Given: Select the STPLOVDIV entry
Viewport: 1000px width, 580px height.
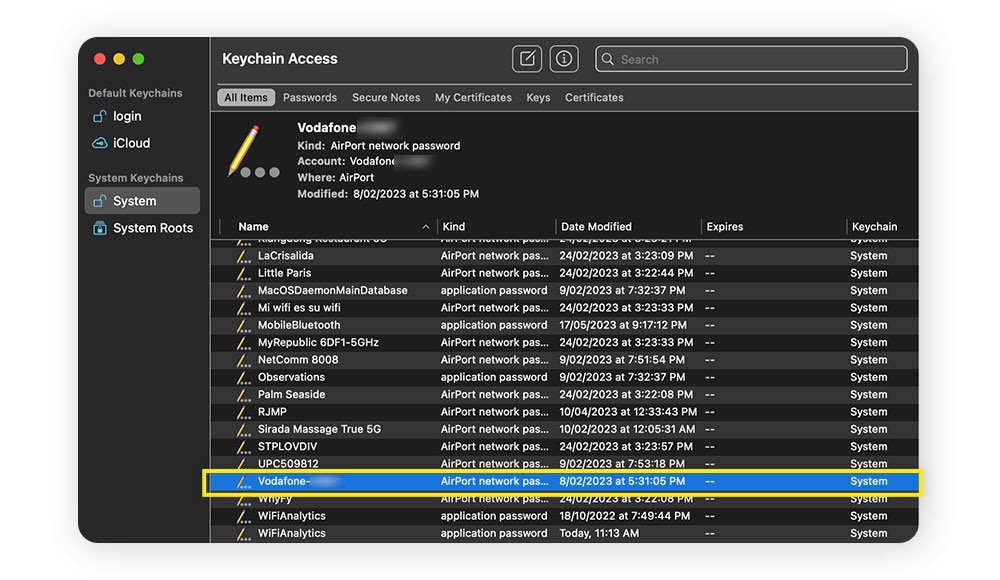Looking at the screenshot, I should coord(564,447).
